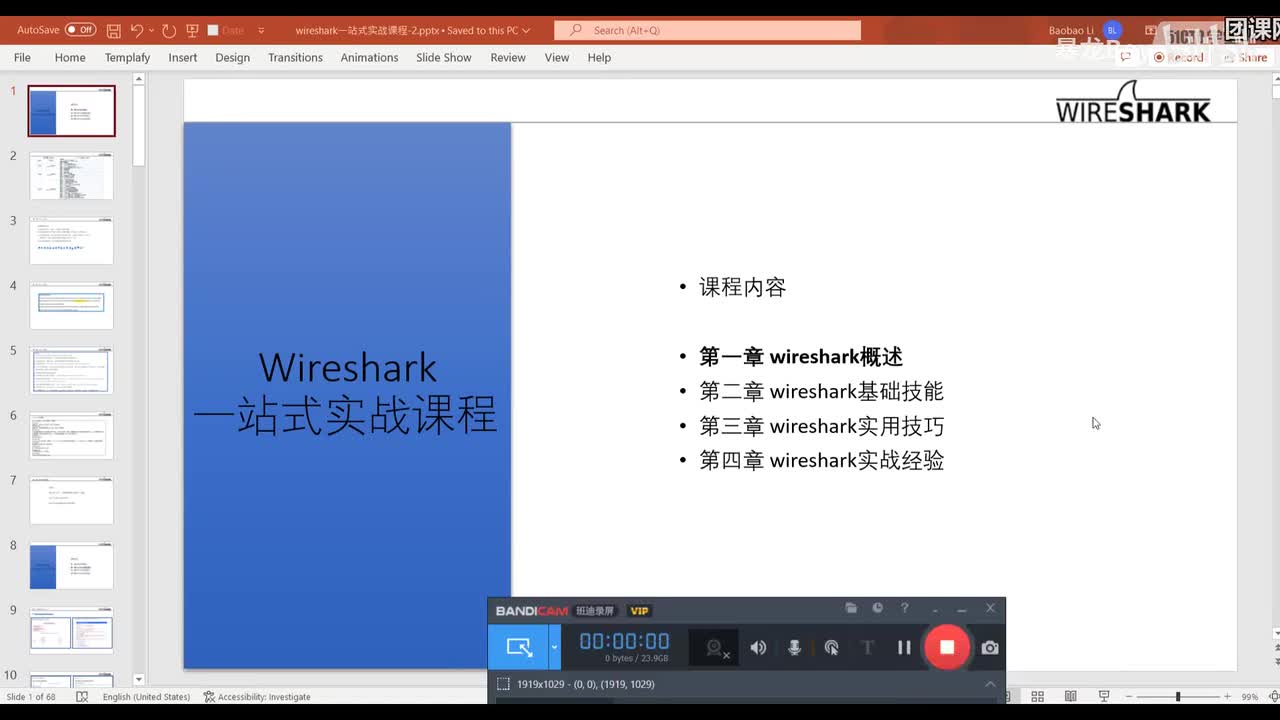1280x720 pixels.
Task: Start Slide Show from status bar icon
Action: pyautogui.click(x=1104, y=697)
